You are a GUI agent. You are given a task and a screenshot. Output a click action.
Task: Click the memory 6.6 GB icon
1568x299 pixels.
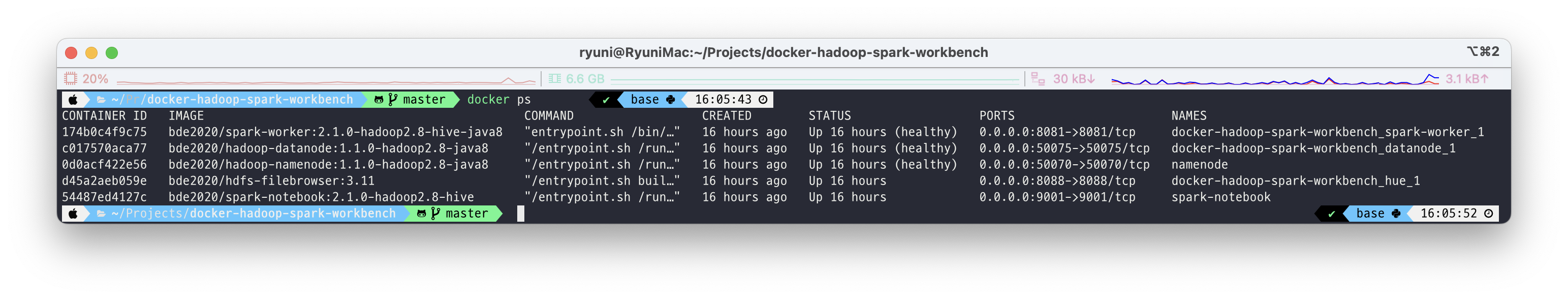tap(554, 78)
